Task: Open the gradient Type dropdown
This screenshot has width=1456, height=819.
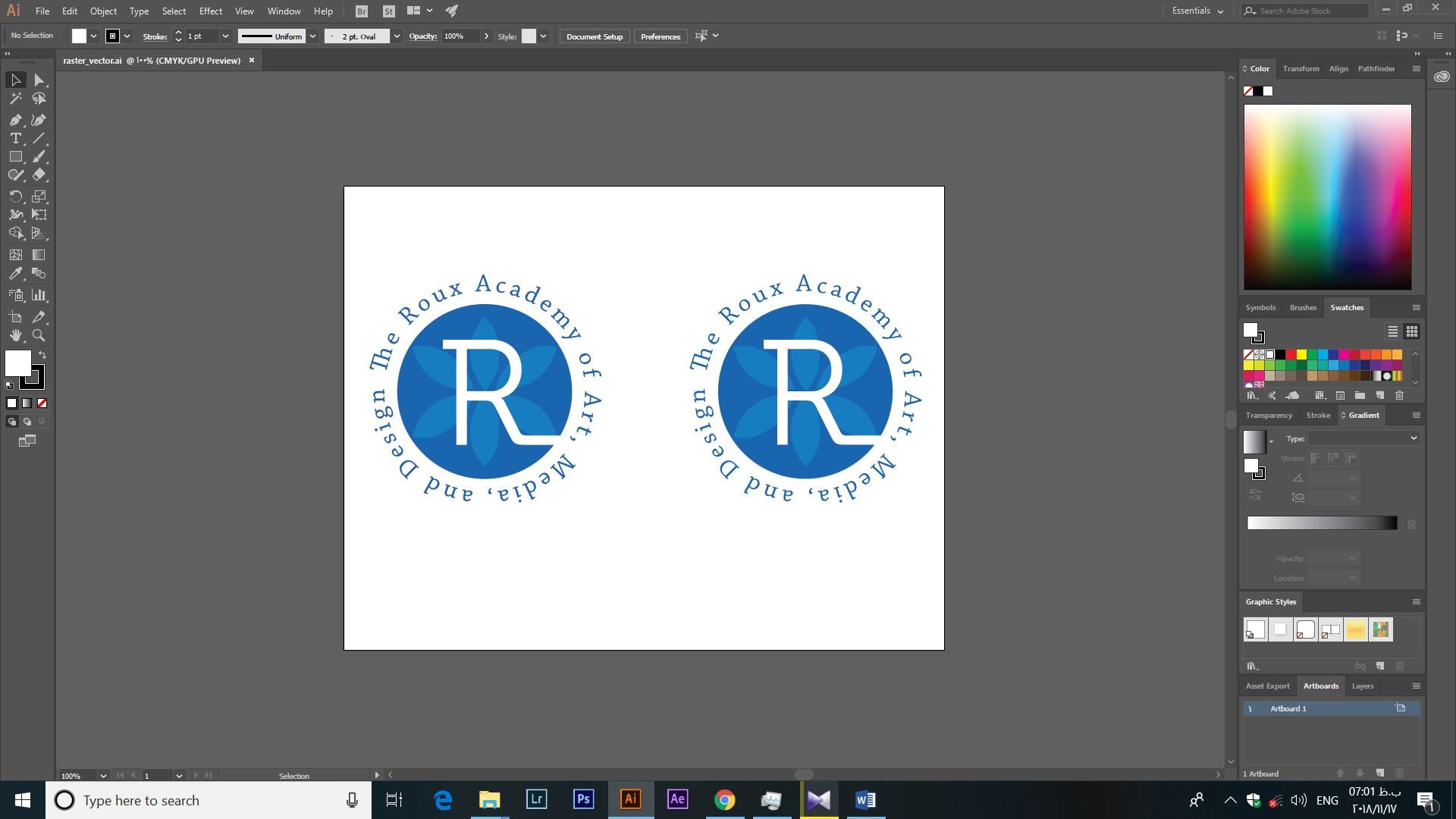Action: pos(1363,438)
